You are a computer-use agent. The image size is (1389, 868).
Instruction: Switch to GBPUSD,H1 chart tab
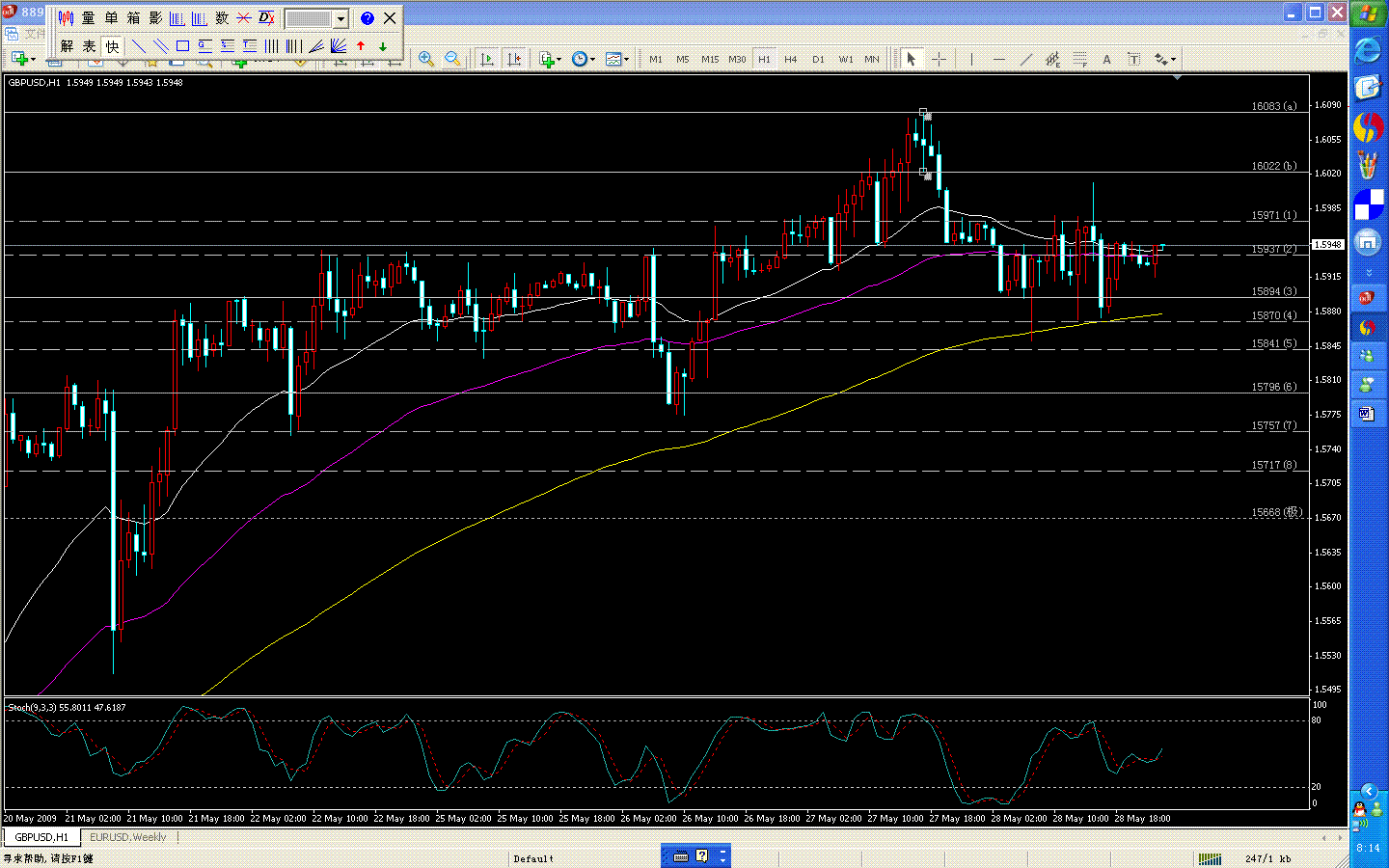[x=42, y=837]
